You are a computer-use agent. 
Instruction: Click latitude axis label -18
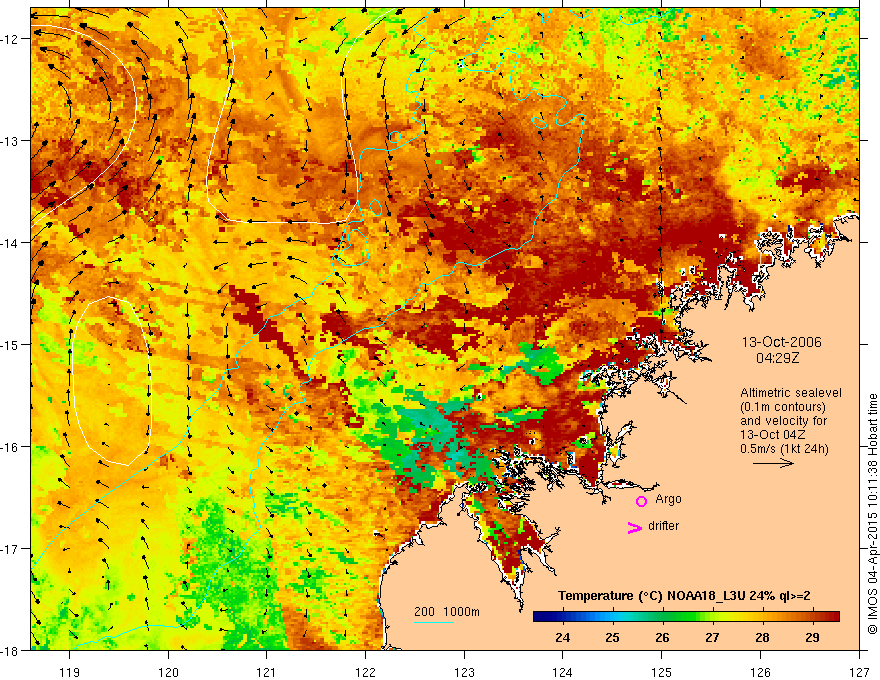point(10,650)
